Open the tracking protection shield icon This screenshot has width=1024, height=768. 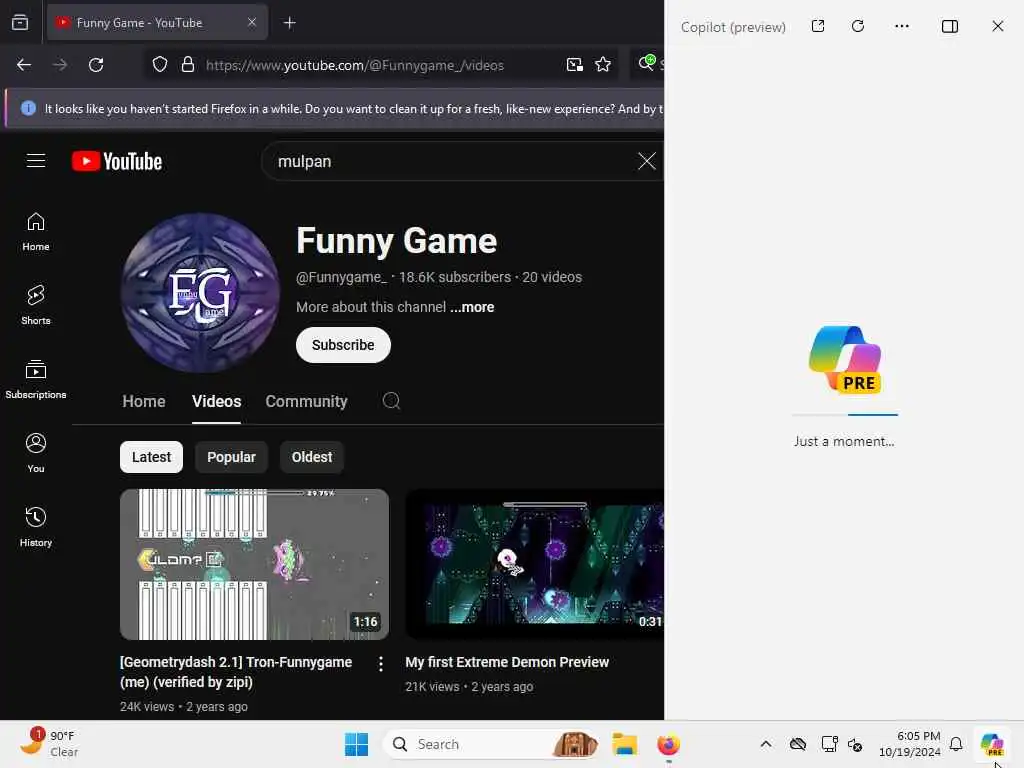click(160, 65)
